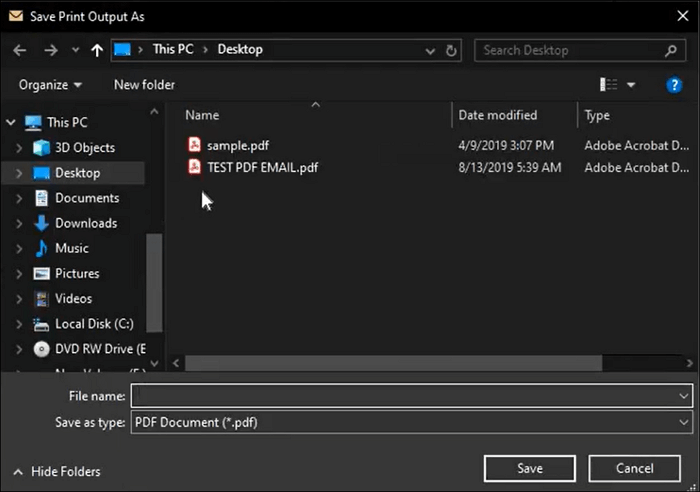Viewport: 700px width, 492px height.
Task: Expand the 3D Objects tree node
Action: tap(20, 148)
